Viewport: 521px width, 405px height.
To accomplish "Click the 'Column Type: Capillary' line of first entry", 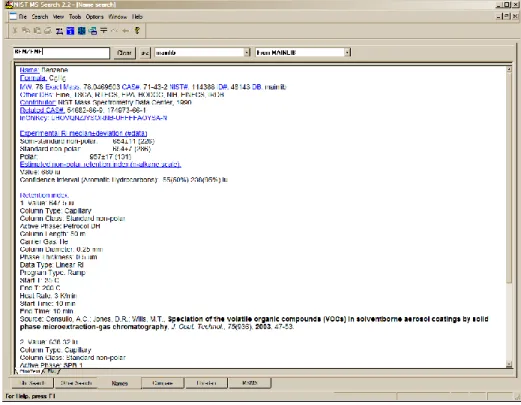I will click(x=56, y=211).
